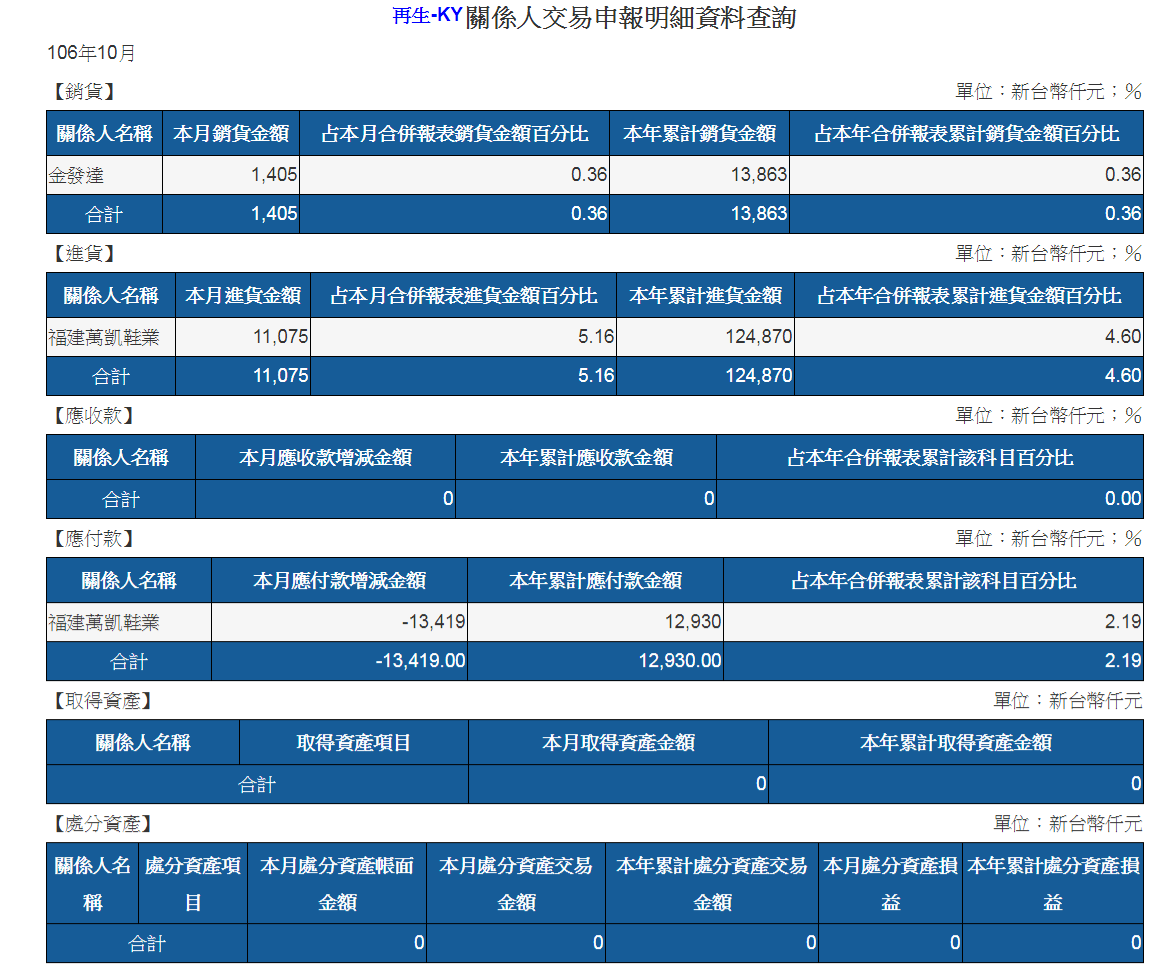Select the 金發達 related party cell

pyautogui.click(x=105, y=176)
